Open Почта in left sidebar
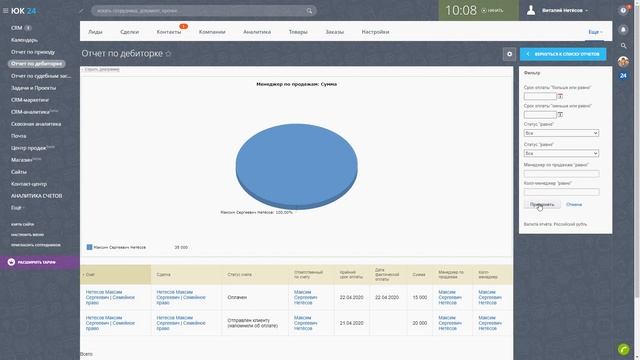Viewport: 640px width, 360px height. pos(18,136)
